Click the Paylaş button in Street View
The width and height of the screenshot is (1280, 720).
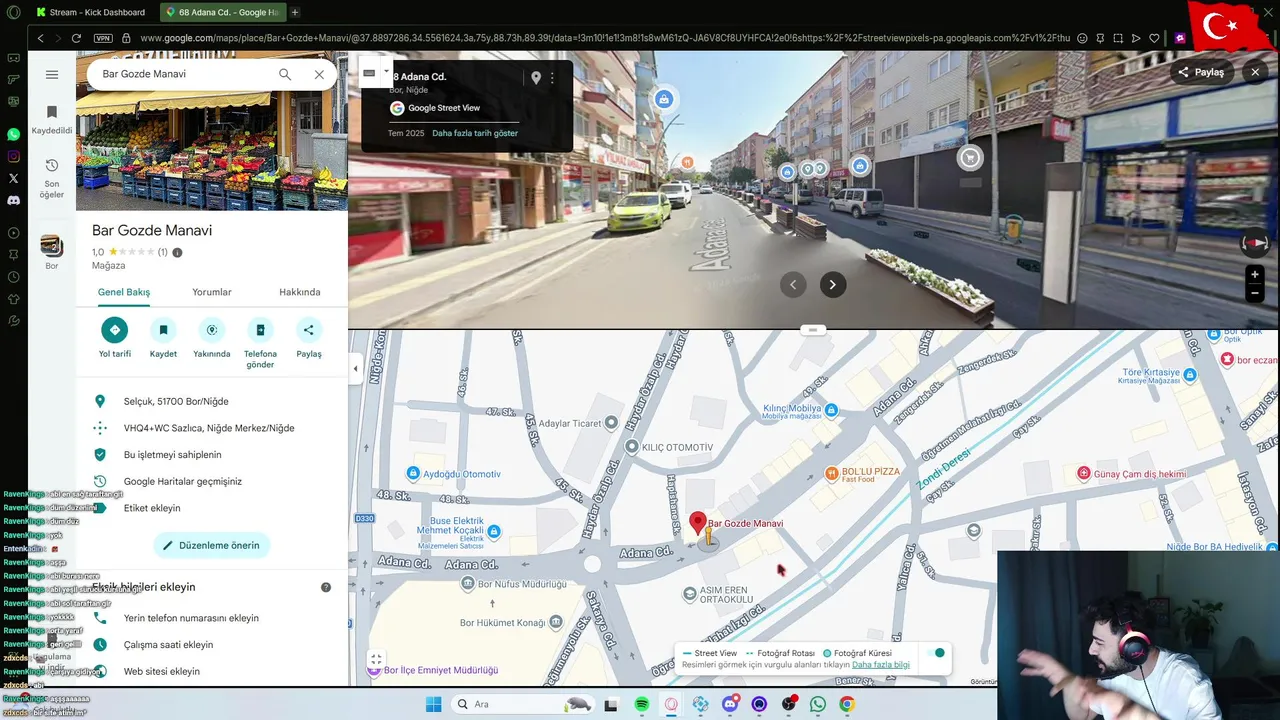pyautogui.click(x=1201, y=72)
